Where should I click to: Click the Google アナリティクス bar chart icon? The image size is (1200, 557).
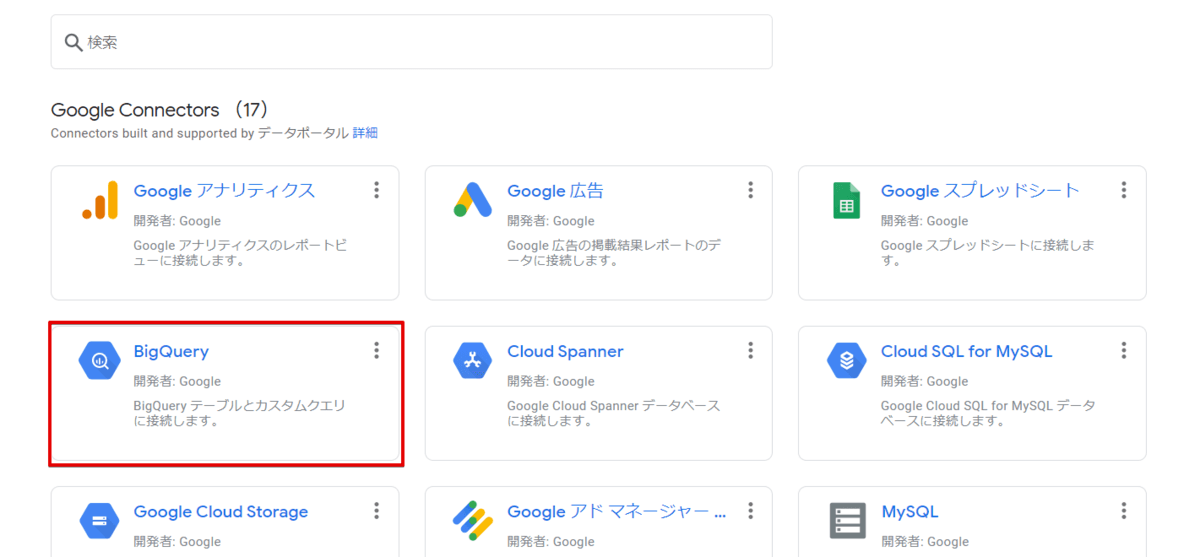tap(100, 200)
